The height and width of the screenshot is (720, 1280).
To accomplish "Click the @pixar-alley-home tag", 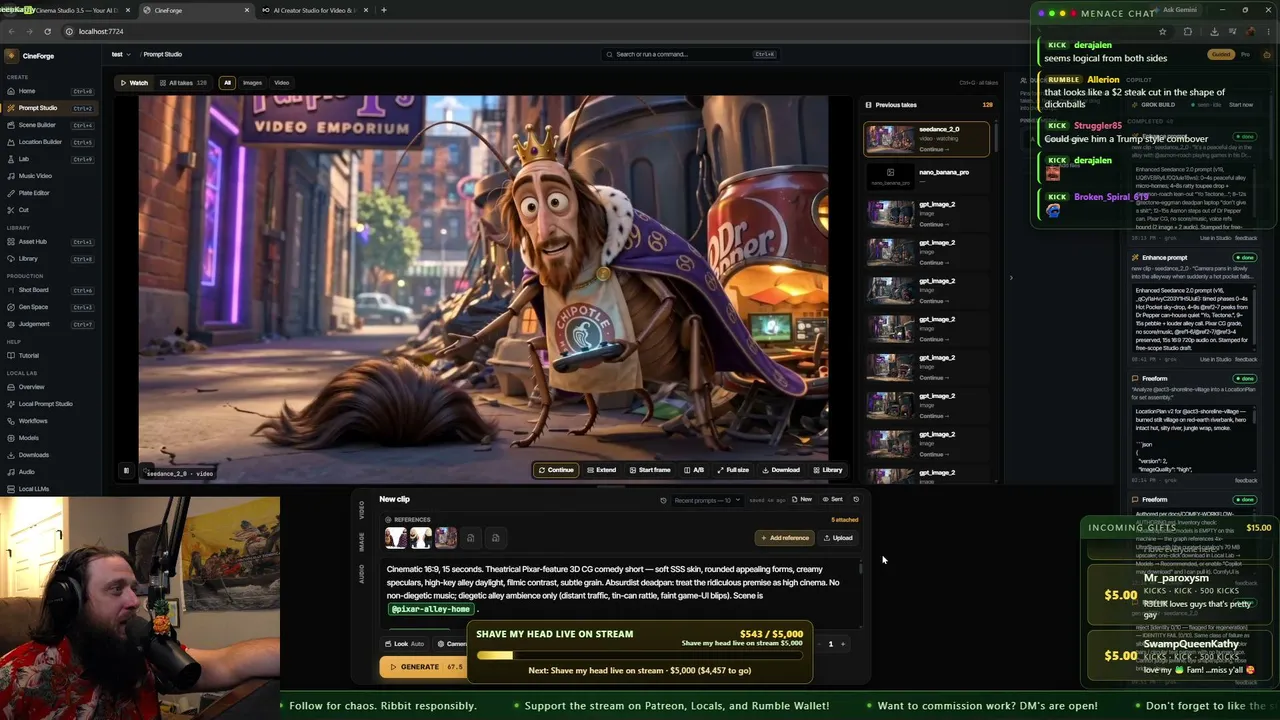I will pos(431,609).
